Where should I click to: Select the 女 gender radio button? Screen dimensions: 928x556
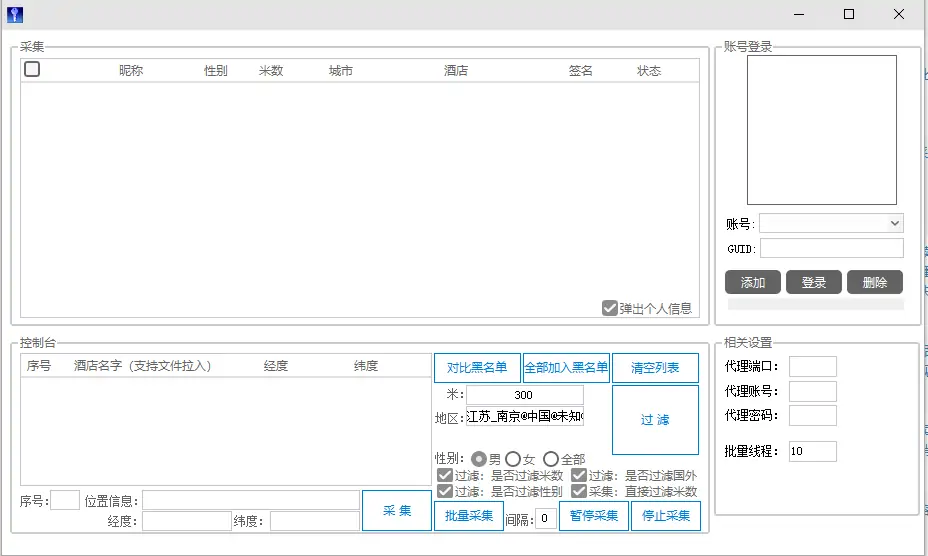point(513,459)
